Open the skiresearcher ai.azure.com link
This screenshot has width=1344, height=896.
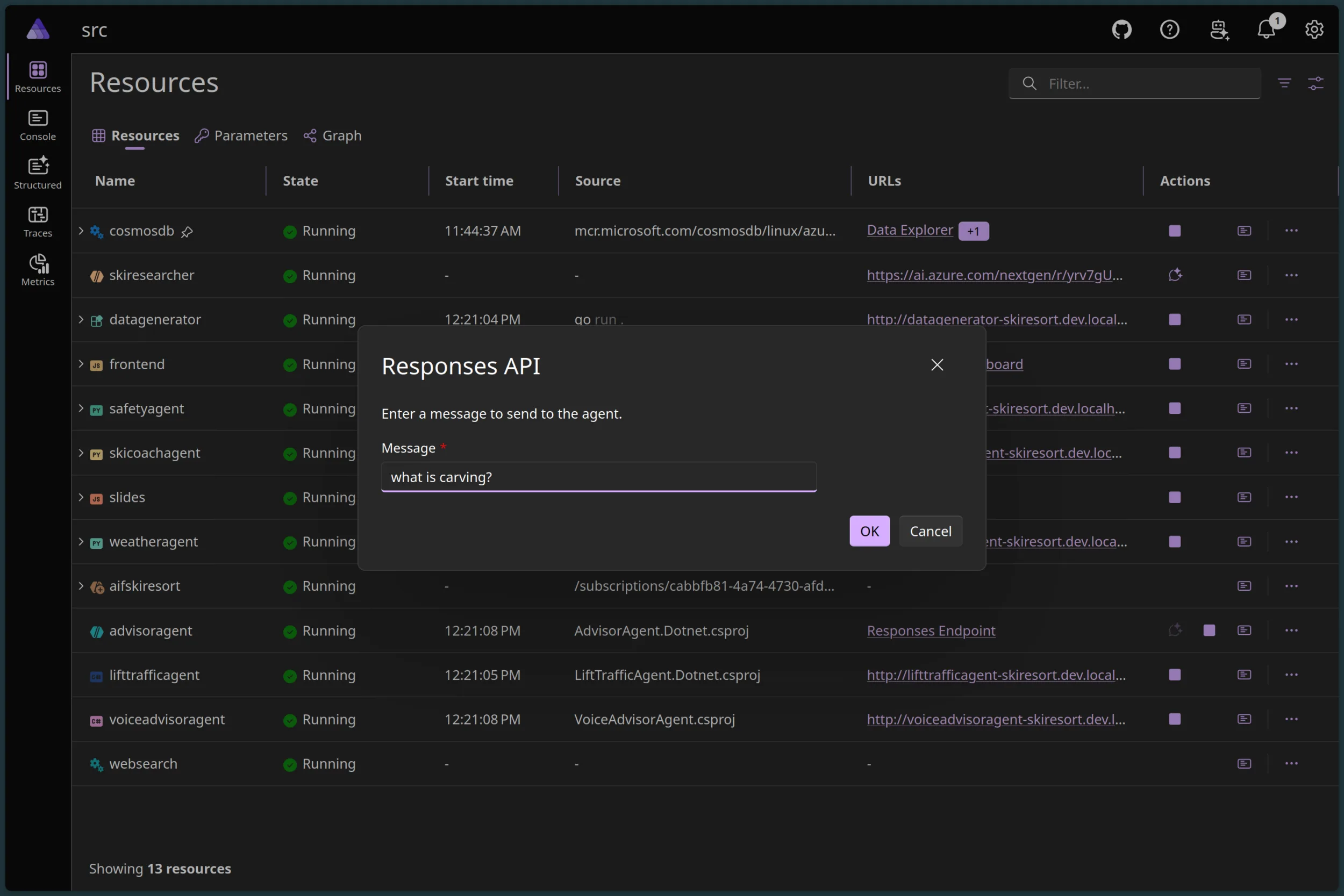[x=995, y=275]
